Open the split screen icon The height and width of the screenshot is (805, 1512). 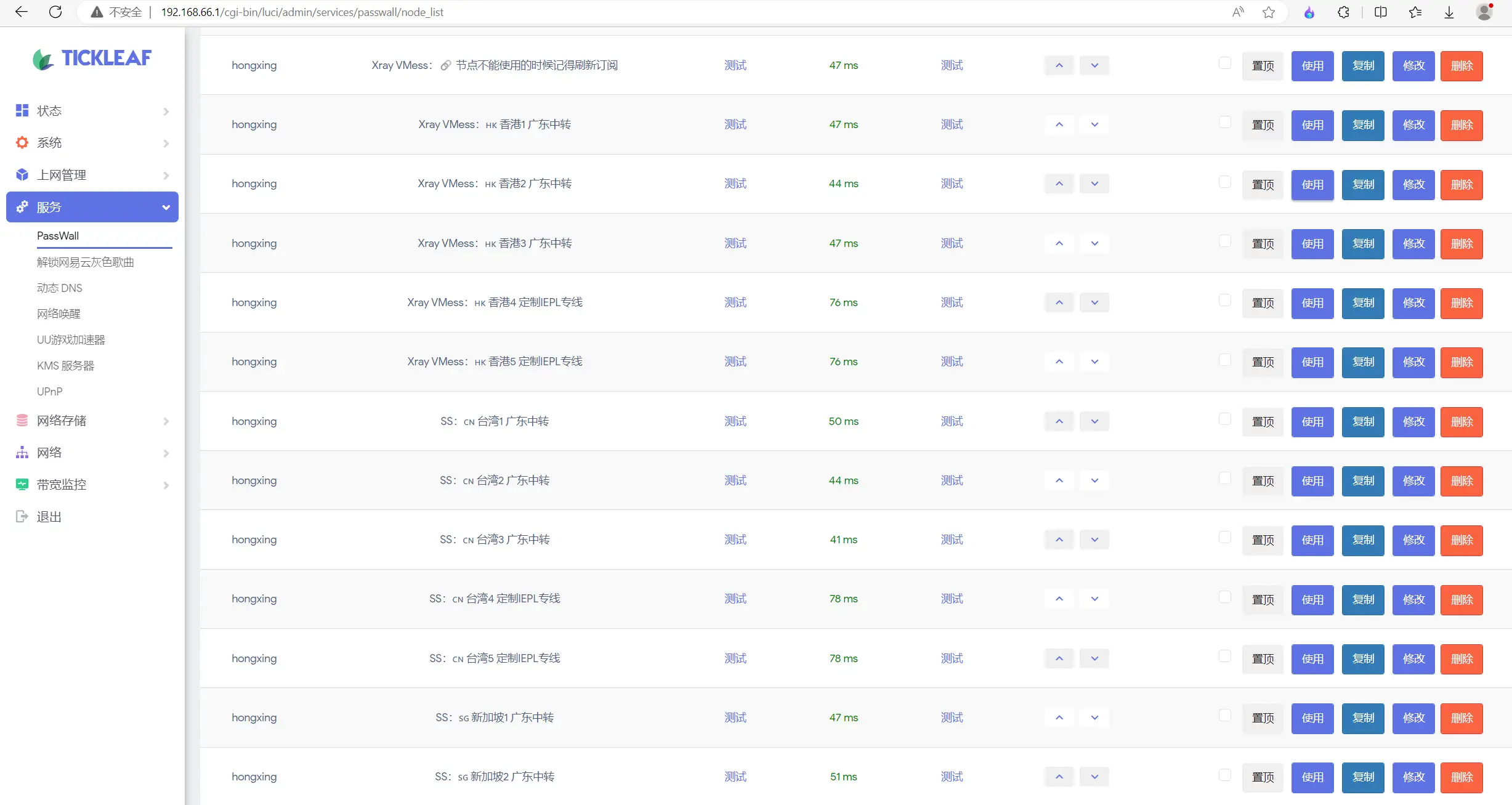1380,12
